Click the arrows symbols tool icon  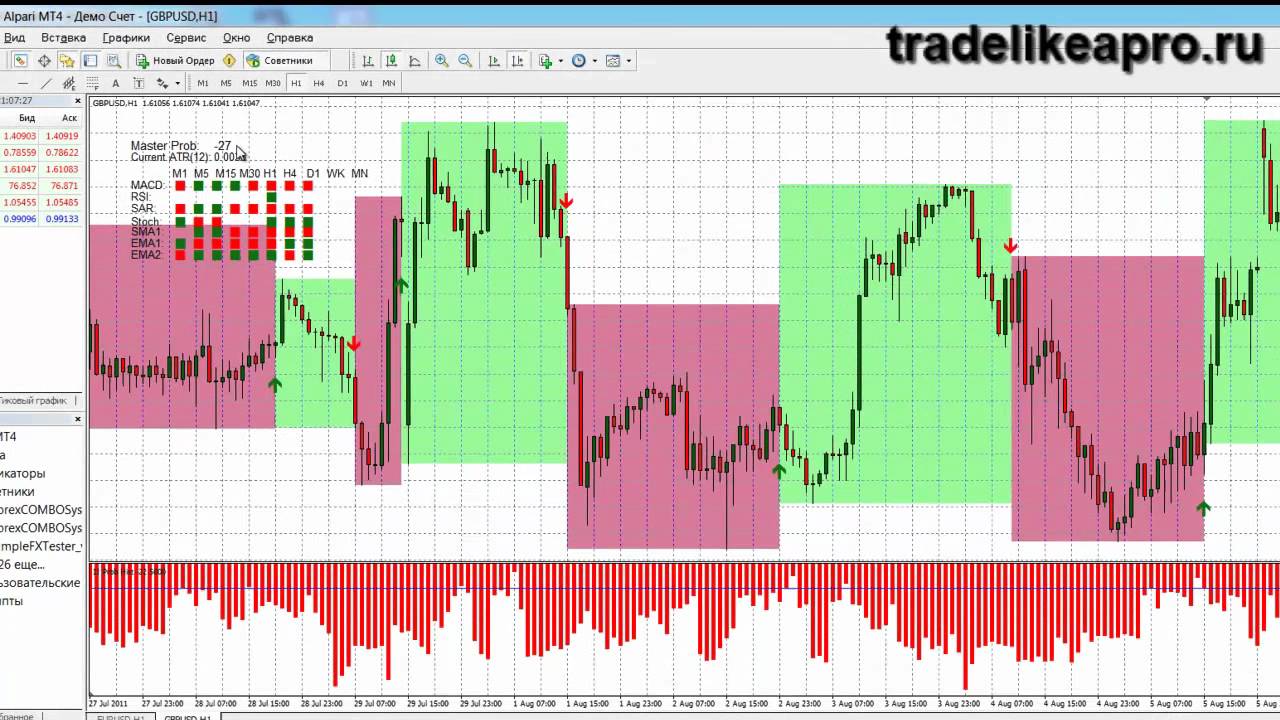[x=163, y=83]
